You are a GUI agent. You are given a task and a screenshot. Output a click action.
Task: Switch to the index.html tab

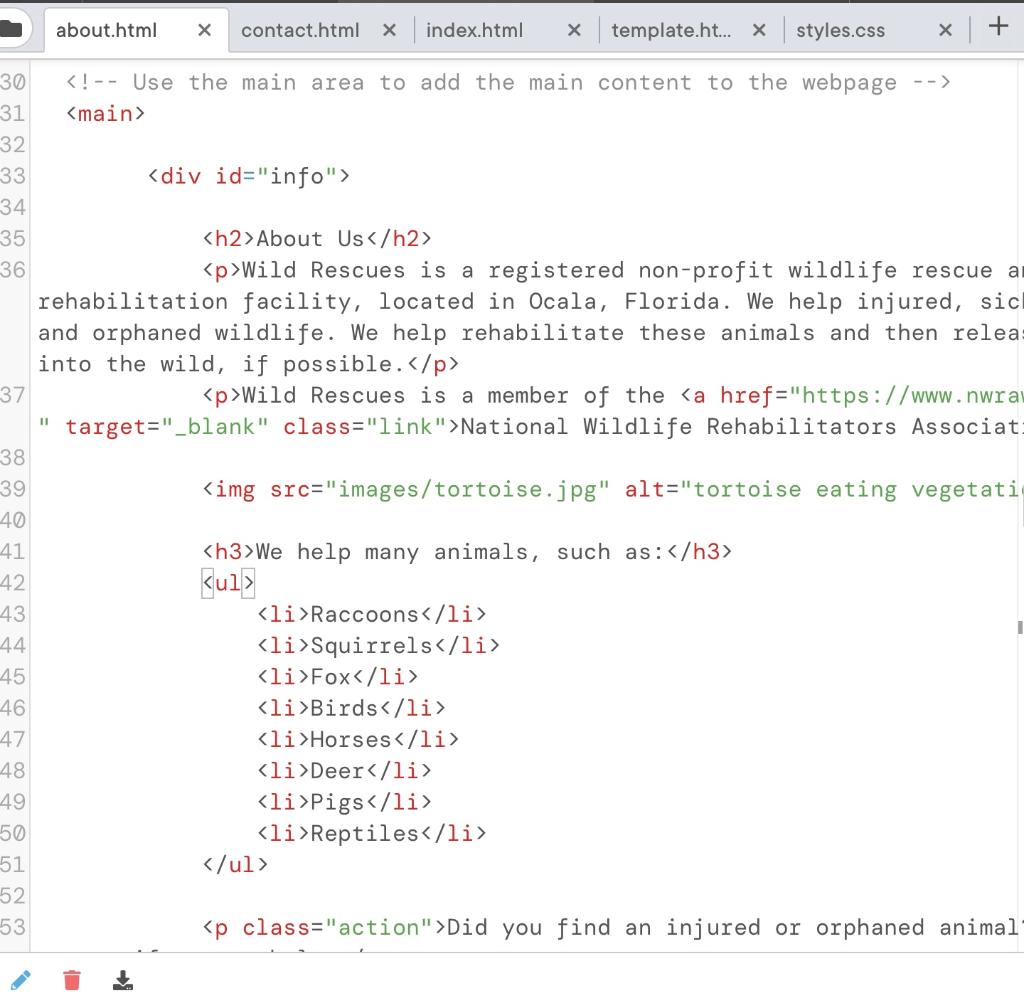coord(475,30)
